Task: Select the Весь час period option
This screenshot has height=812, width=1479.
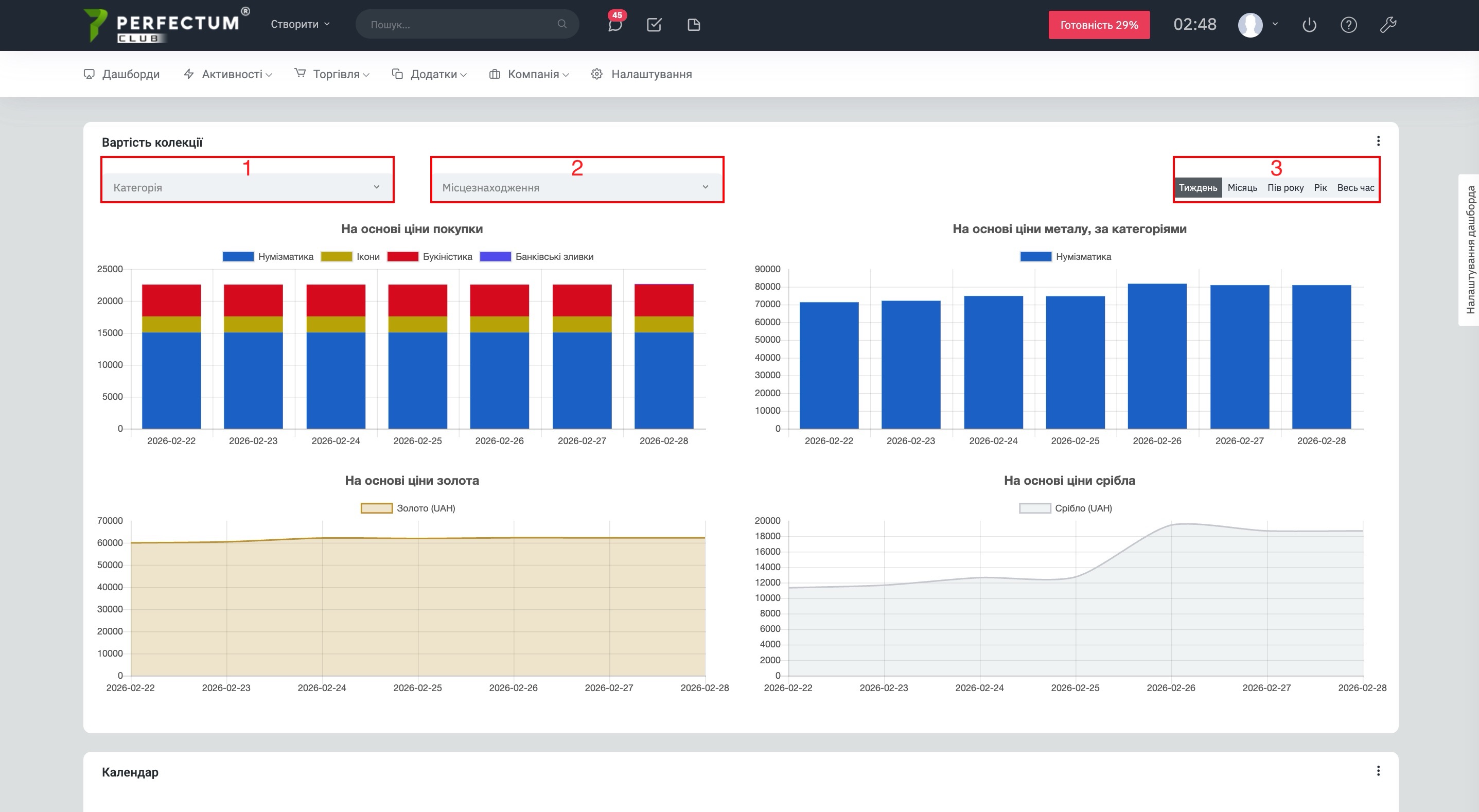Action: 1355,188
